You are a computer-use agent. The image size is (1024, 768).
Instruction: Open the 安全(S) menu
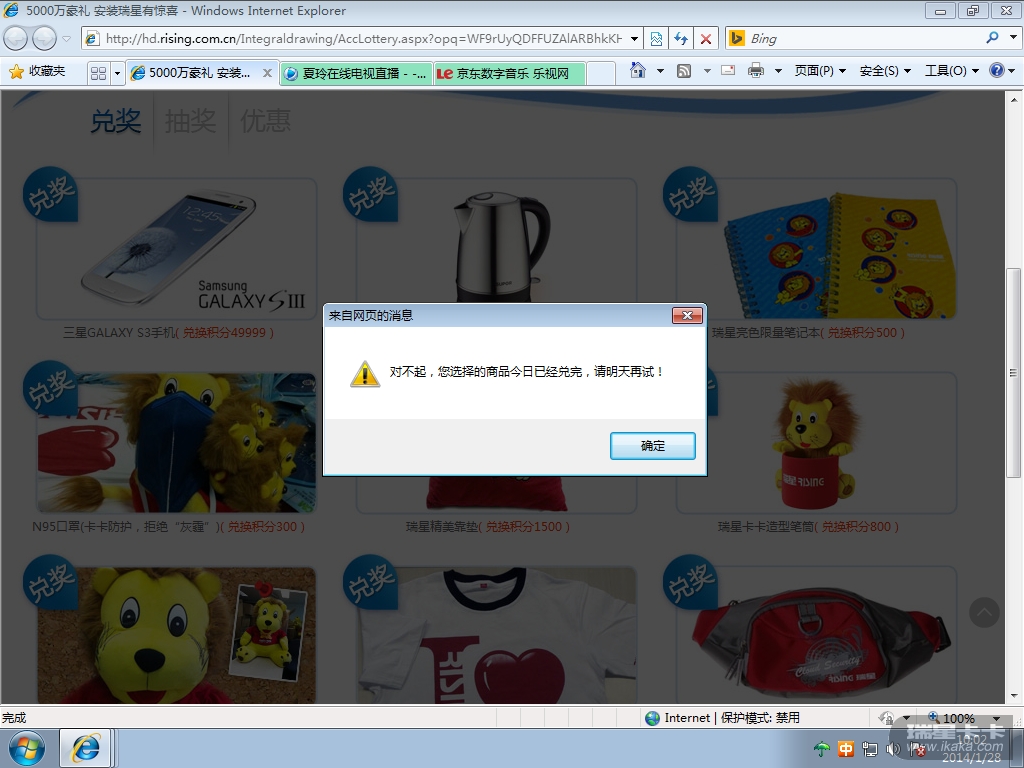(885, 71)
